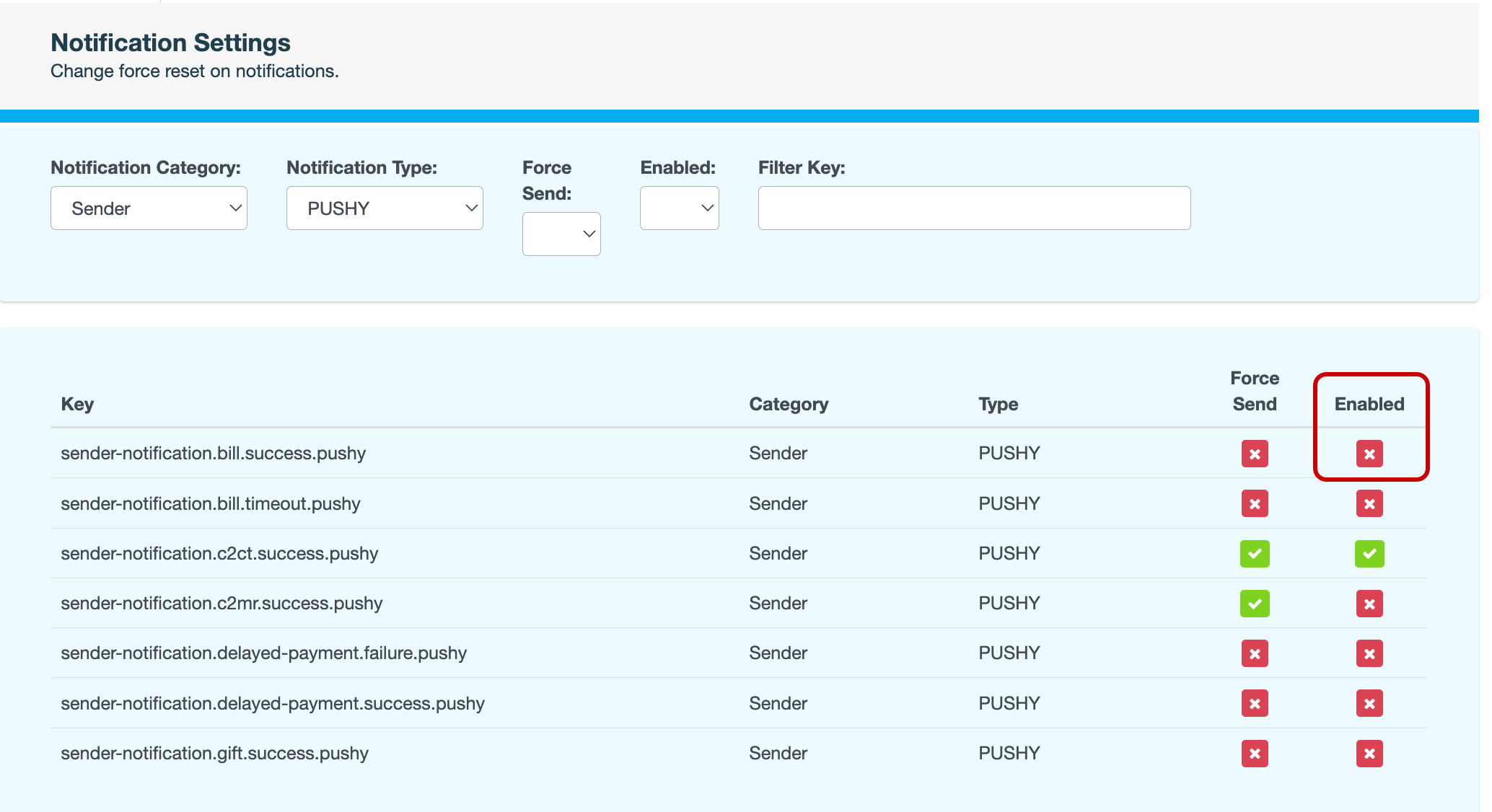The image size is (1492, 812).
Task: Click the Category column header
Action: pos(789,404)
